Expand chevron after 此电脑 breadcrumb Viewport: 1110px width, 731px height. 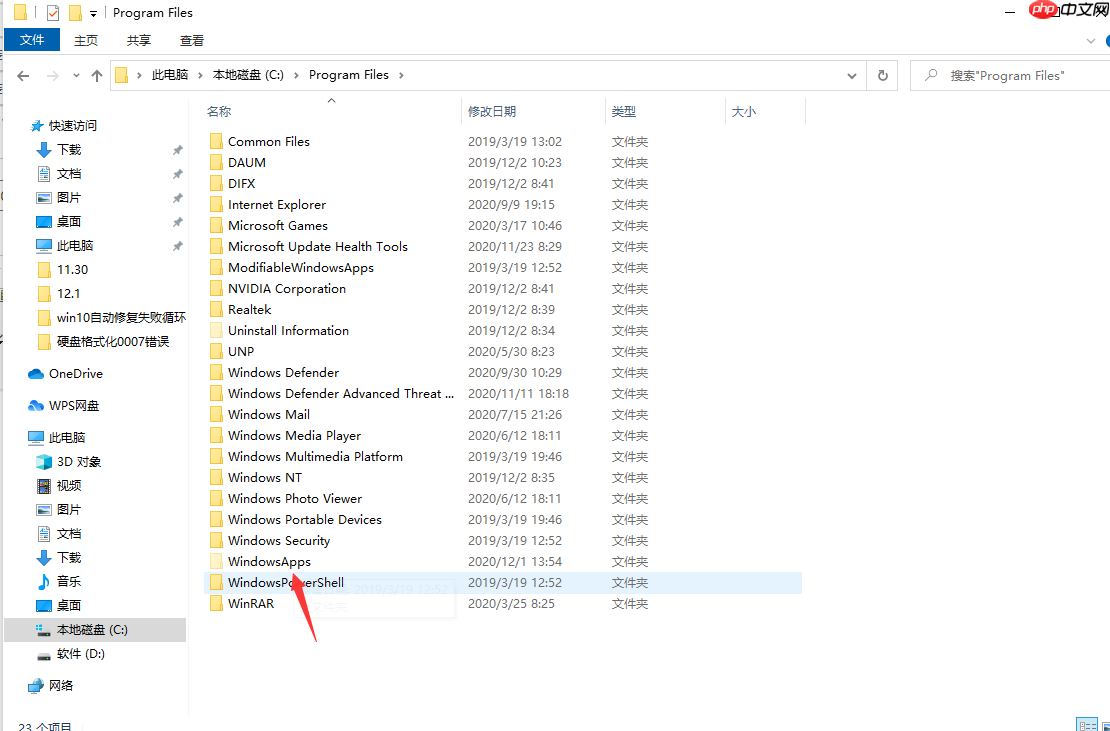click(200, 75)
